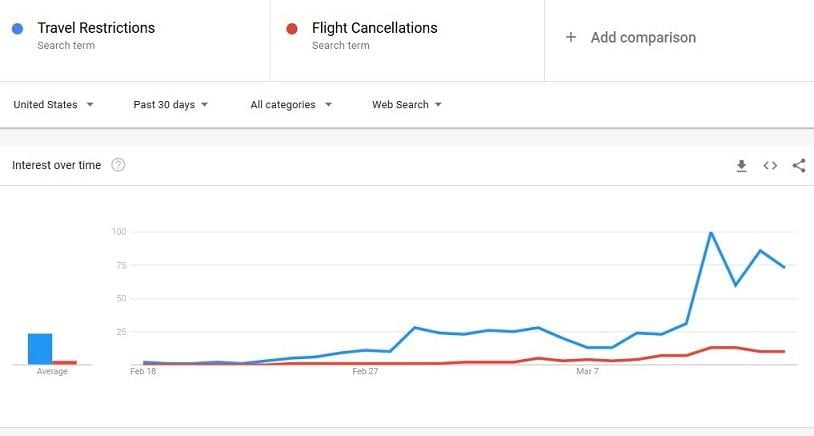Click the Add comparison button
The image size is (814, 436).
642,37
